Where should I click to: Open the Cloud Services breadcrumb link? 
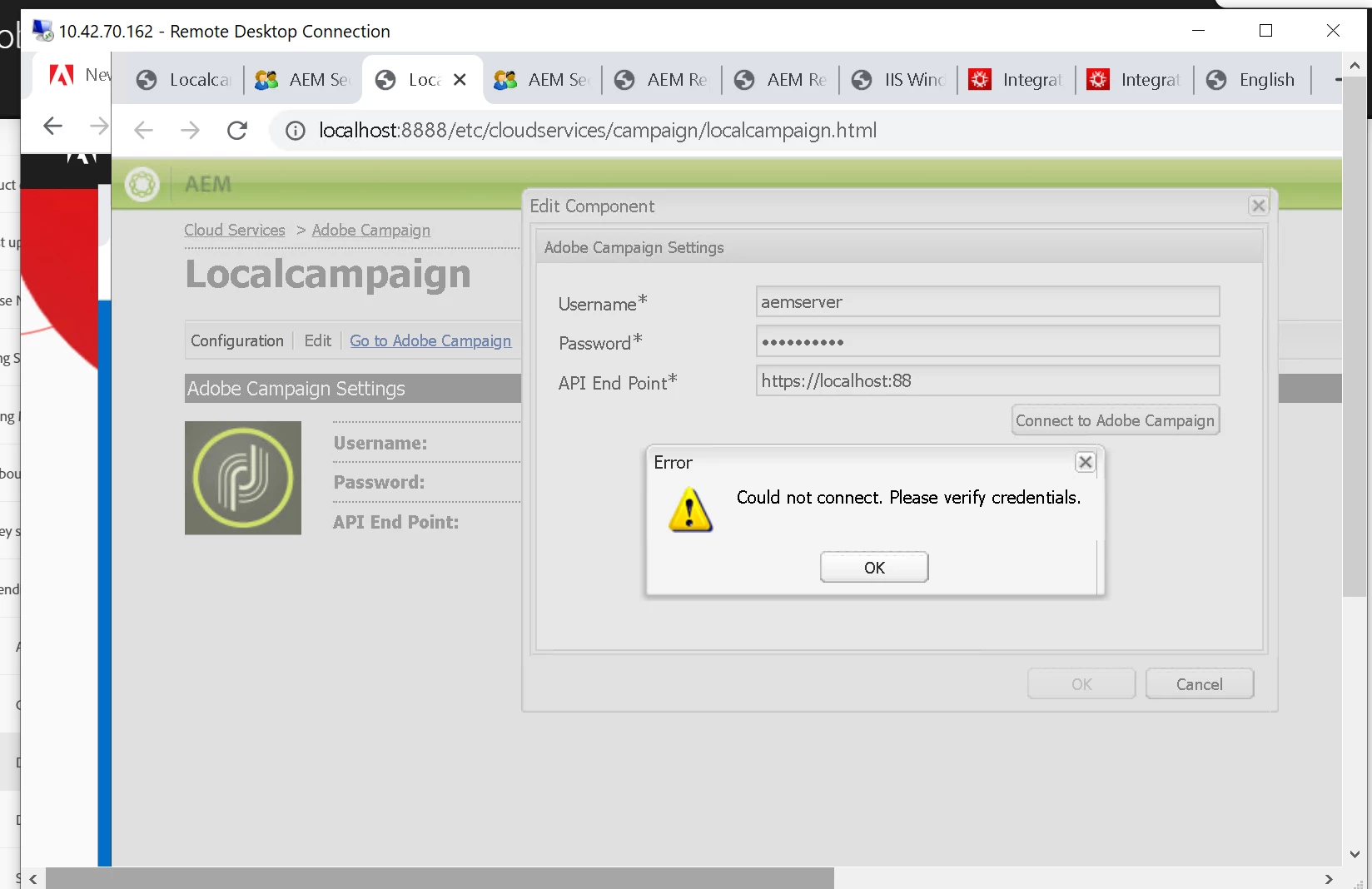(x=235, y=230)
